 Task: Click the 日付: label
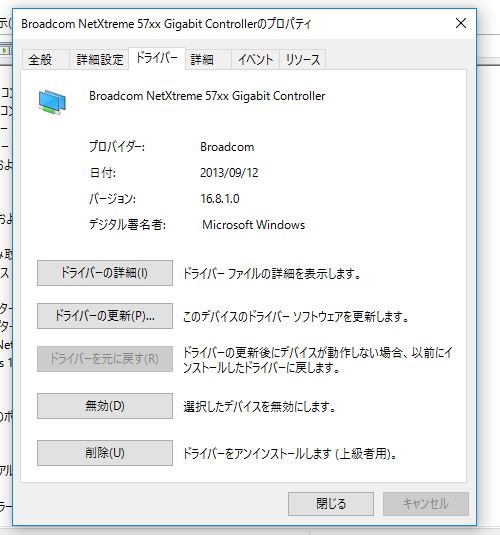102,173
